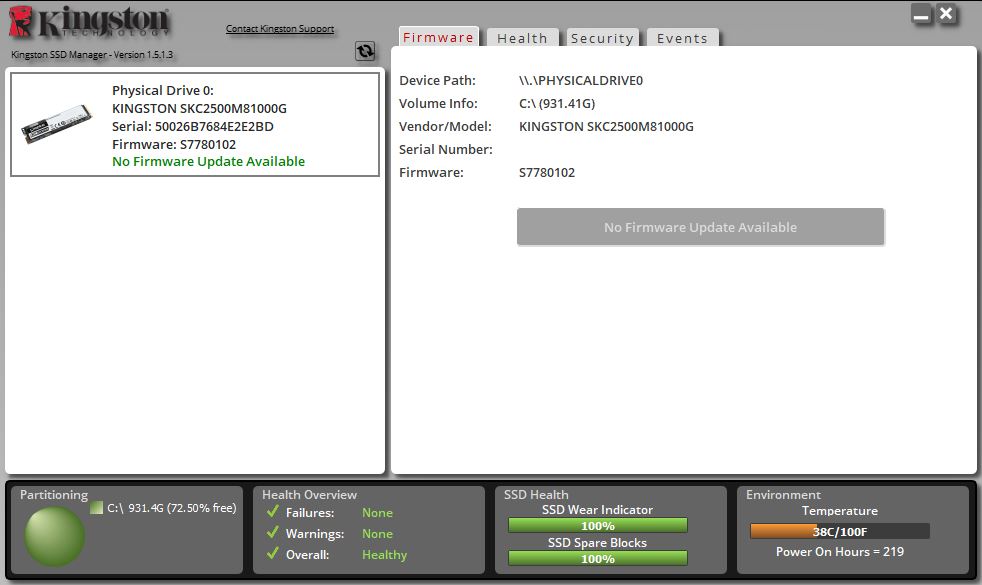This screenshot has width=982, height=585.
Task: Click the Failures green checkmark icon
Action: pyautogui.click(x=272, y=512)
